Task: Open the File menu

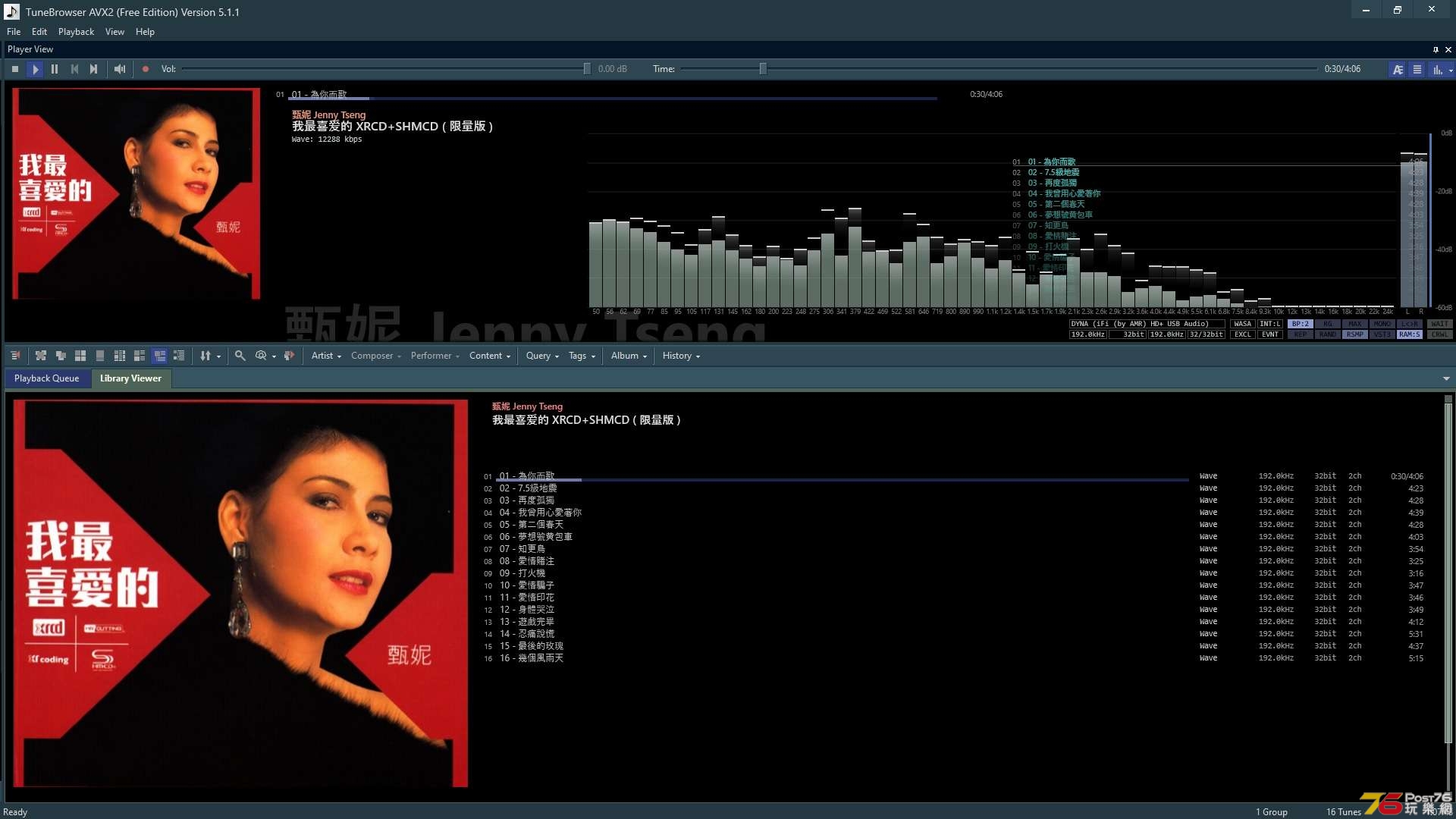Action: tap(14, 32)
